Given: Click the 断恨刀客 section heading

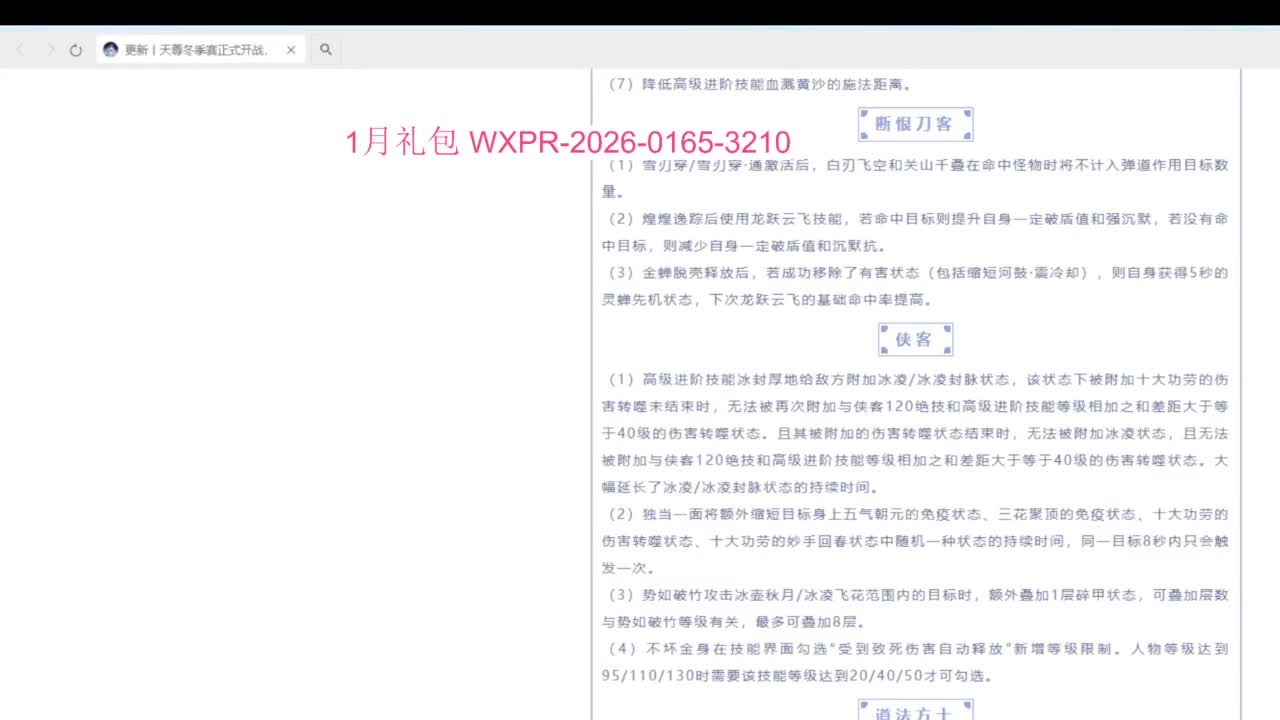Looking at the screenshot, I should [915, 124].
